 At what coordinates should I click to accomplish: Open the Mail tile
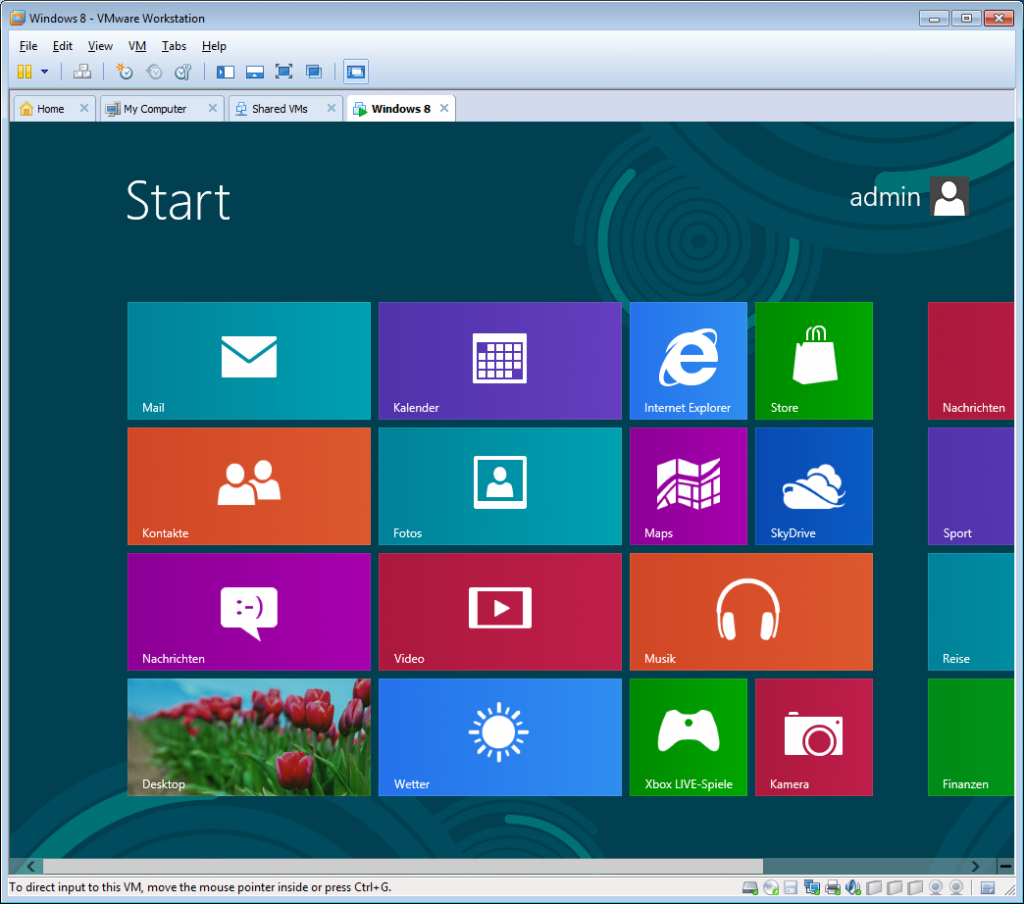tap(249, 361)
